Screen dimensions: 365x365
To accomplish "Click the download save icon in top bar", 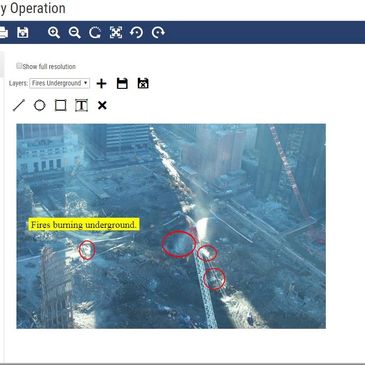I will point(23,33).
